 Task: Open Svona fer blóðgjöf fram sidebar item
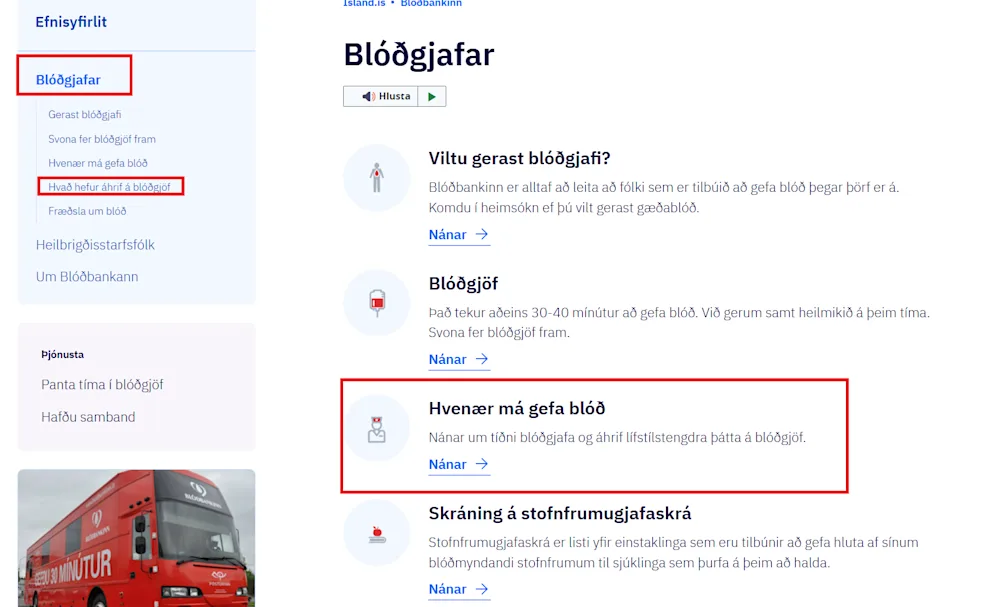point(102,139)
